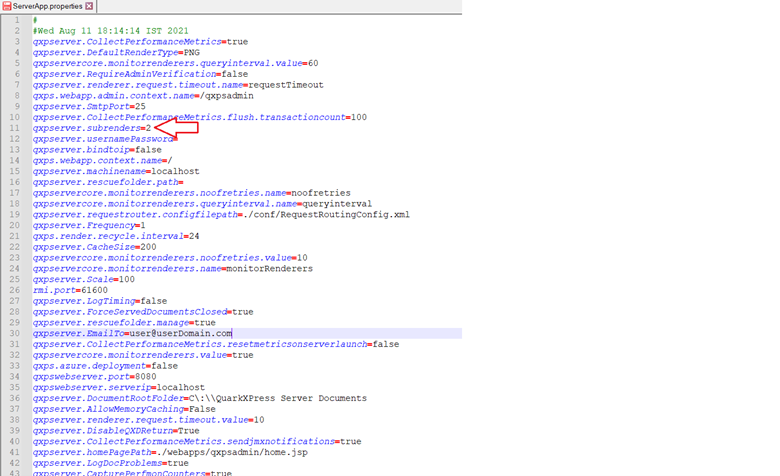The image size is (780, 476).
Task: Click the 'qxpswebserver.serverip=localhost' line
Action: (119, 387)
